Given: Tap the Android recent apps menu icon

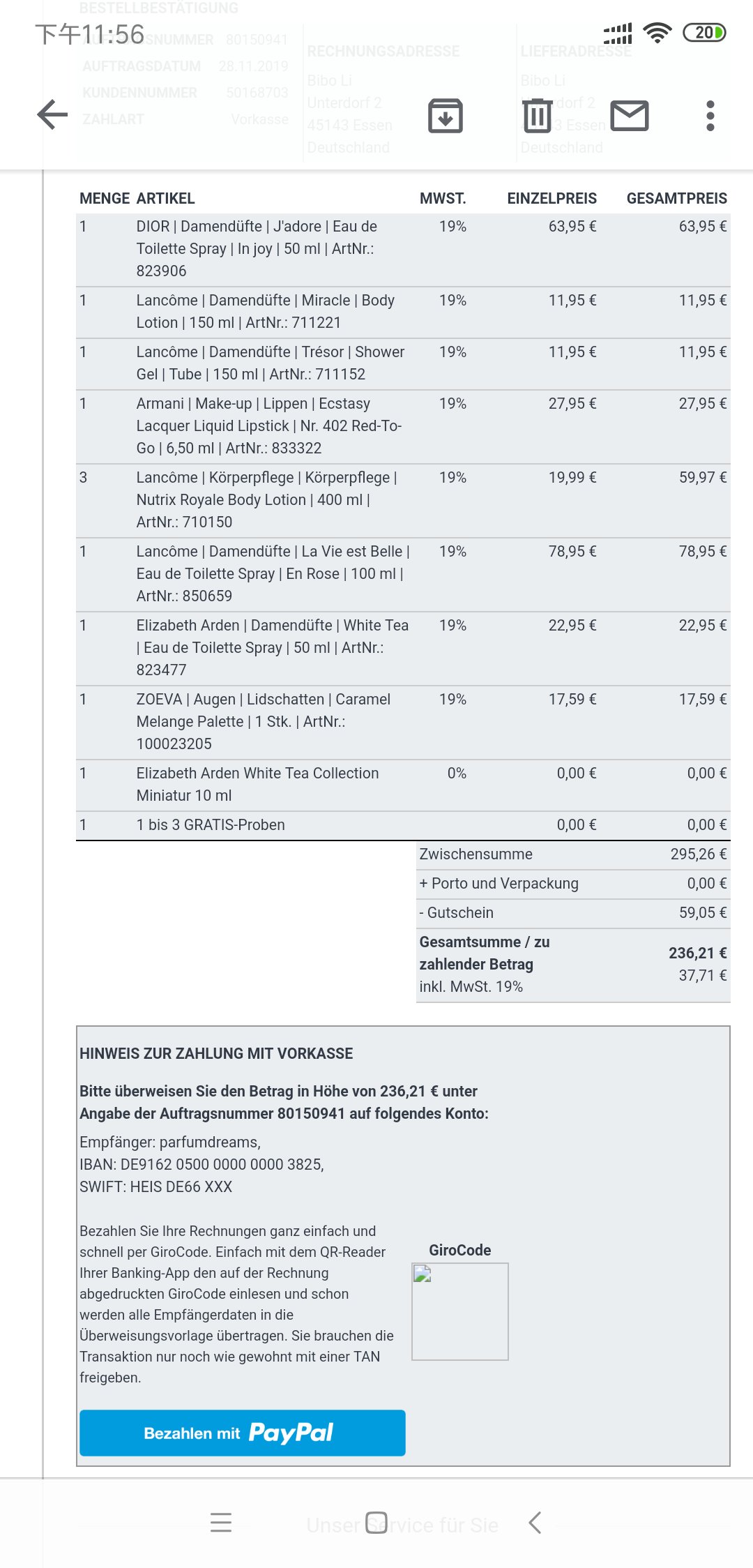Looking at the screenshot, I should (x=221, y=1522).
